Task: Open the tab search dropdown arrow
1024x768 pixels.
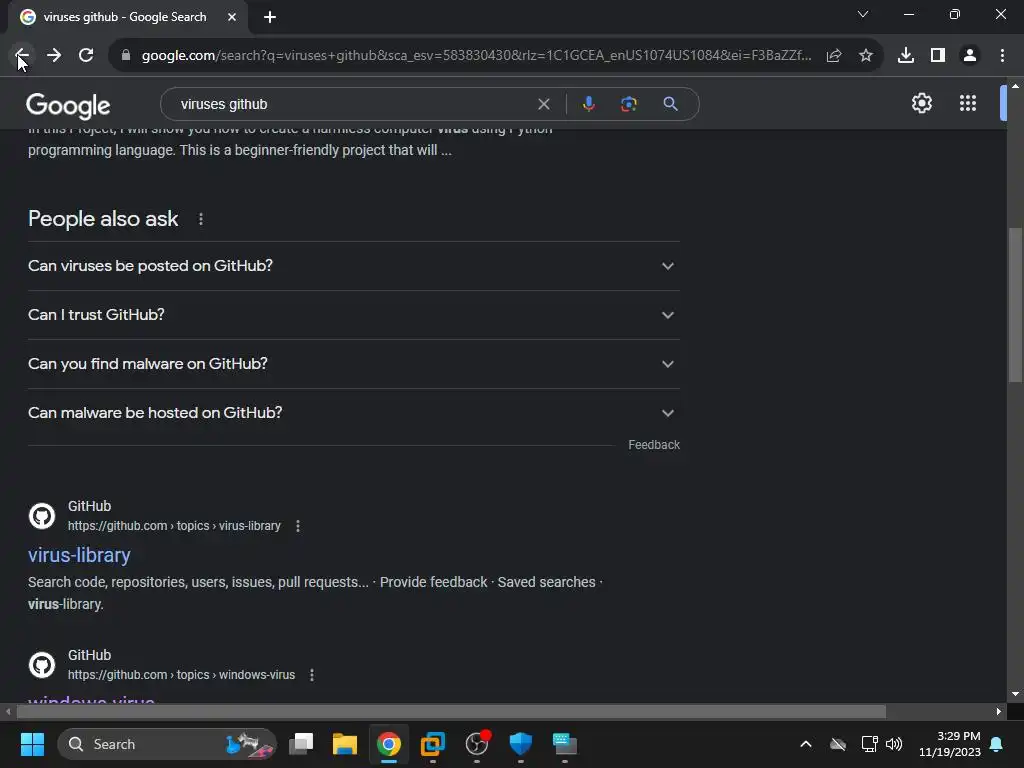Action: 863,14
